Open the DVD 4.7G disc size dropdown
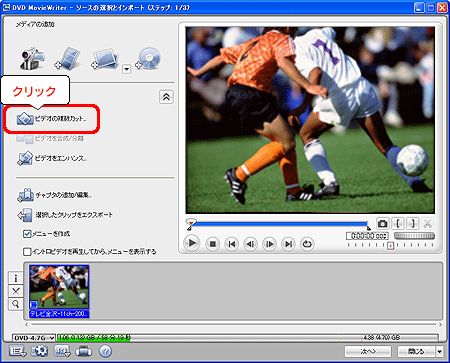 click(34, 338)
